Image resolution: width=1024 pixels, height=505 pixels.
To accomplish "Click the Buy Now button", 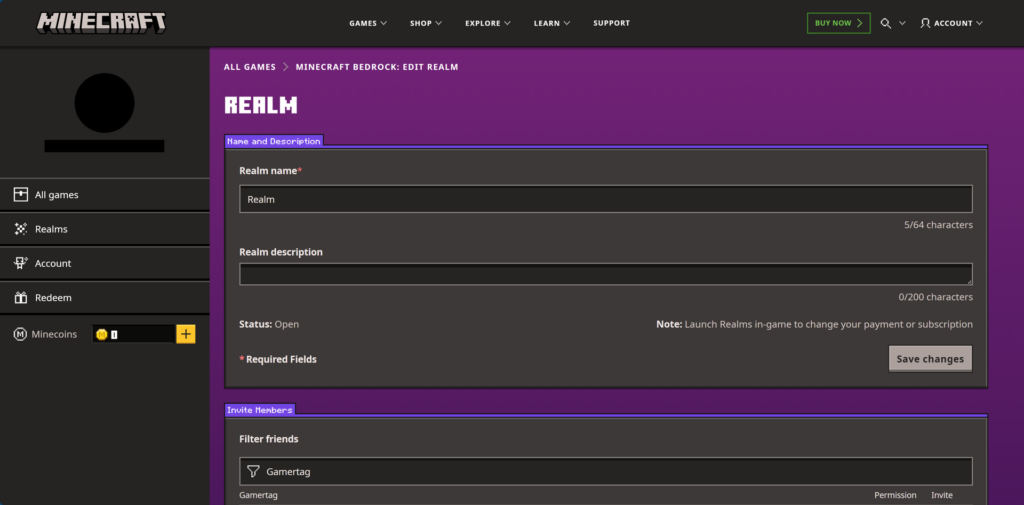I will click(839, 23).
